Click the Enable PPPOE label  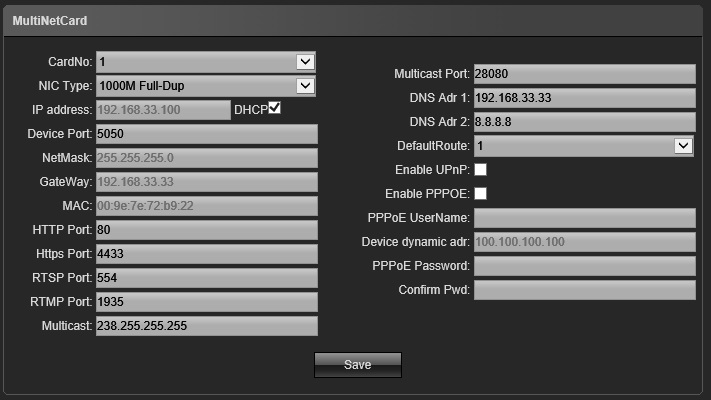click(x=428, y=194)
